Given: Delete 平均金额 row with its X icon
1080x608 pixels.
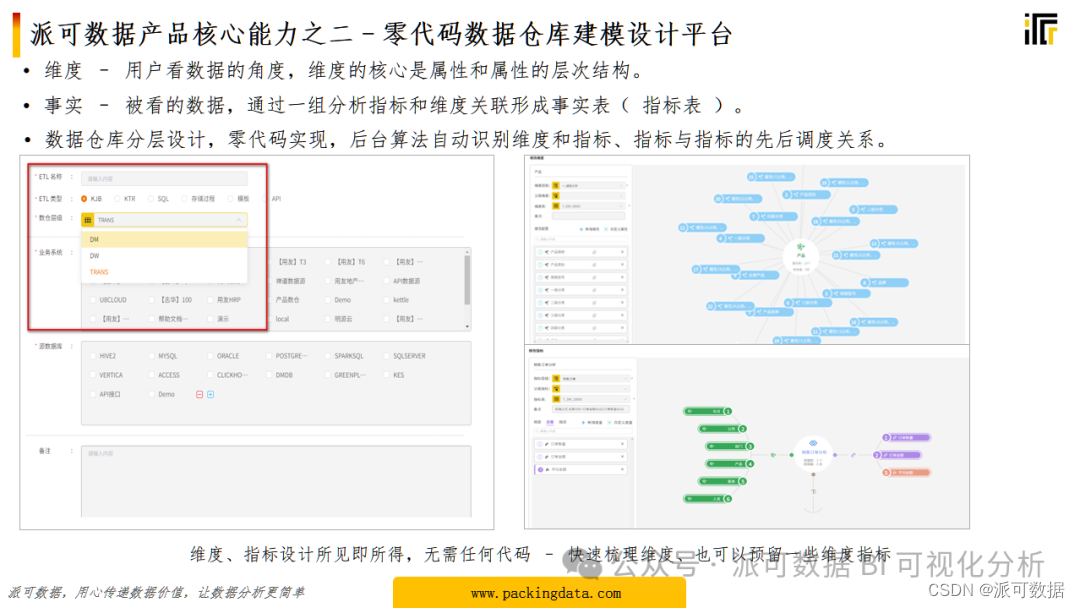Looking at the screenshot, I should 622,469.
